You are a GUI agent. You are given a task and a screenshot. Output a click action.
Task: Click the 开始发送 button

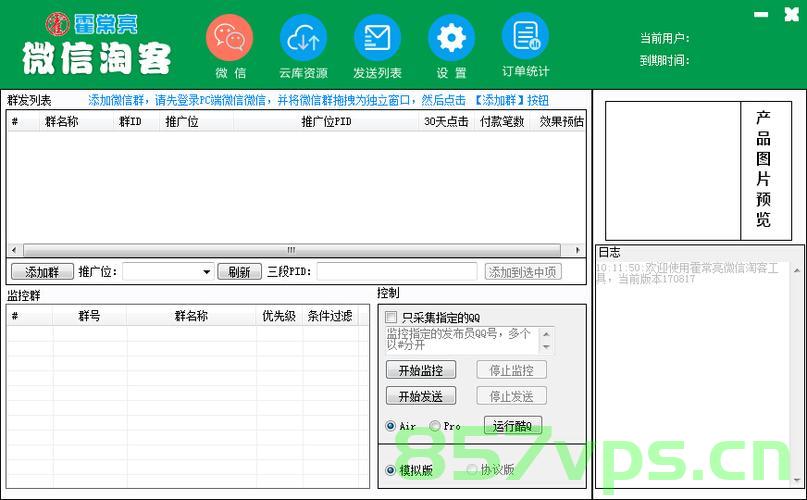[x=421, y=396]
